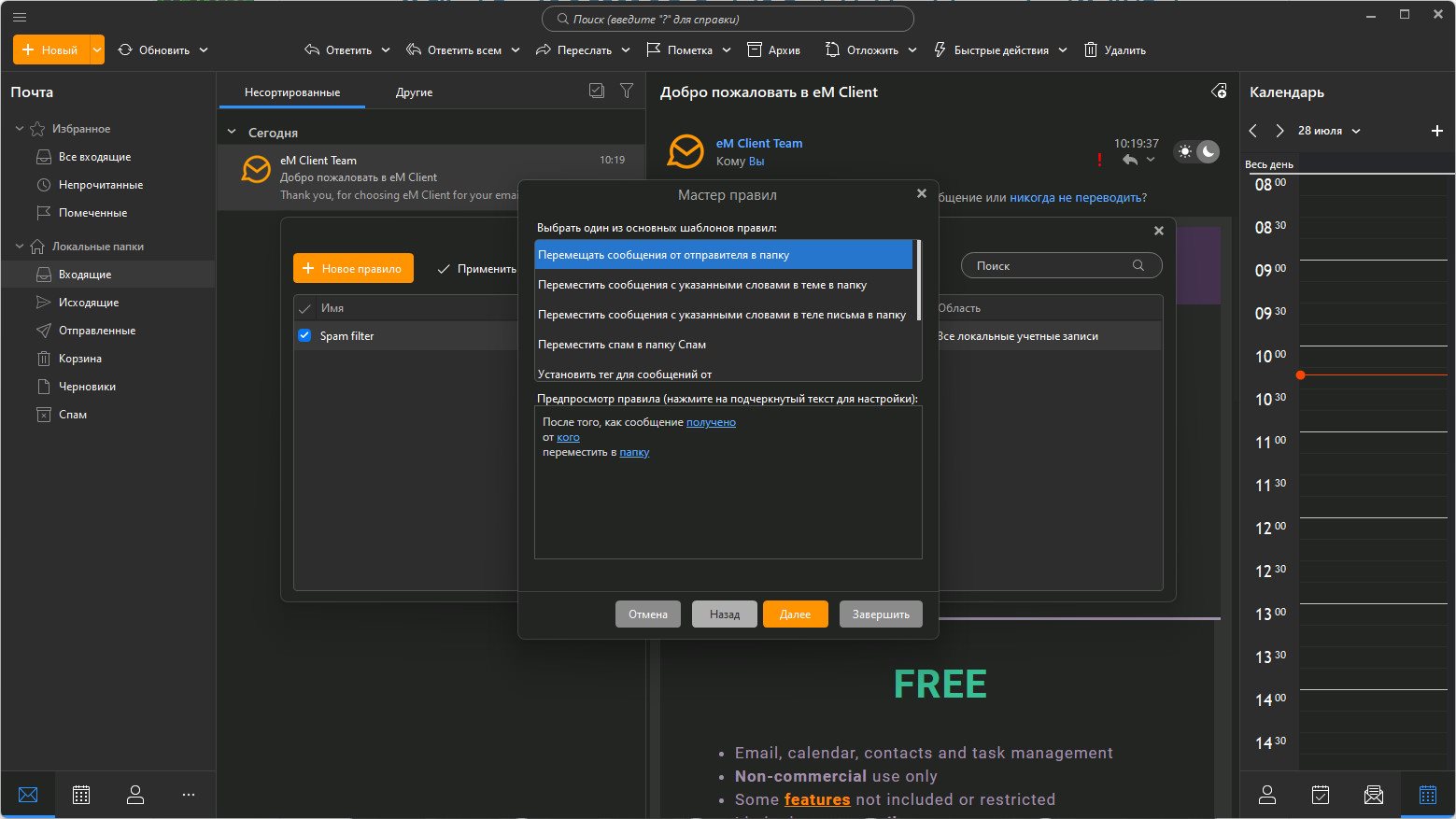
Task: Click the Delete trash icon
Action: 1090,49
